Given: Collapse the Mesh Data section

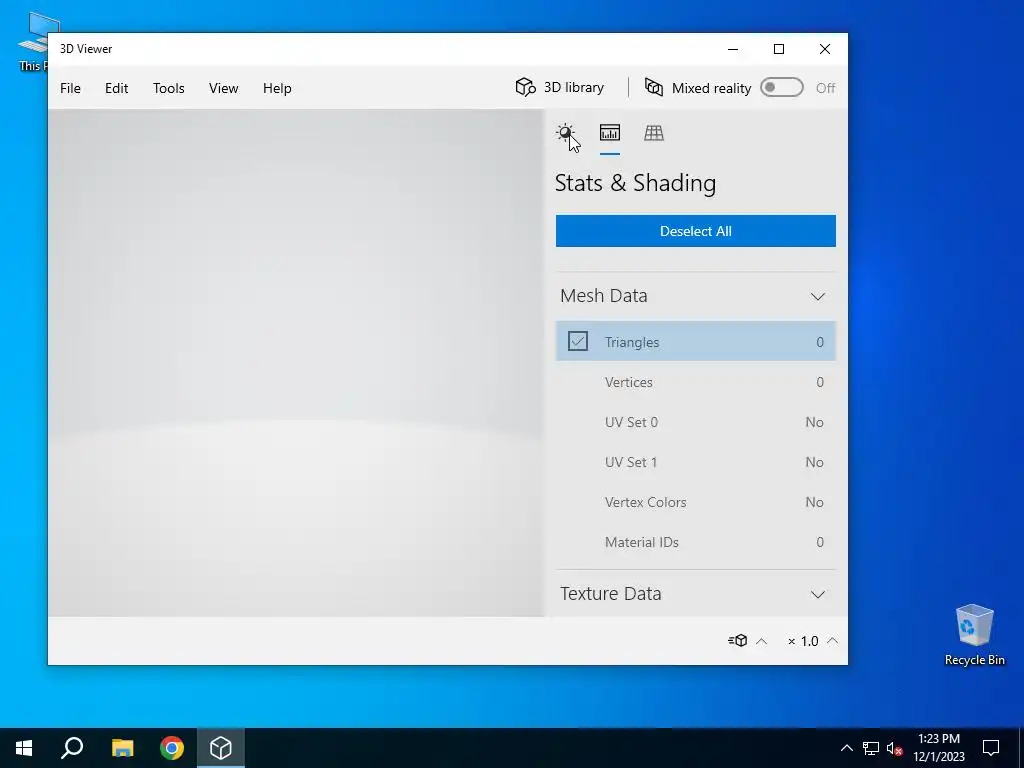Looking at the screenshot, I should 818,296.
